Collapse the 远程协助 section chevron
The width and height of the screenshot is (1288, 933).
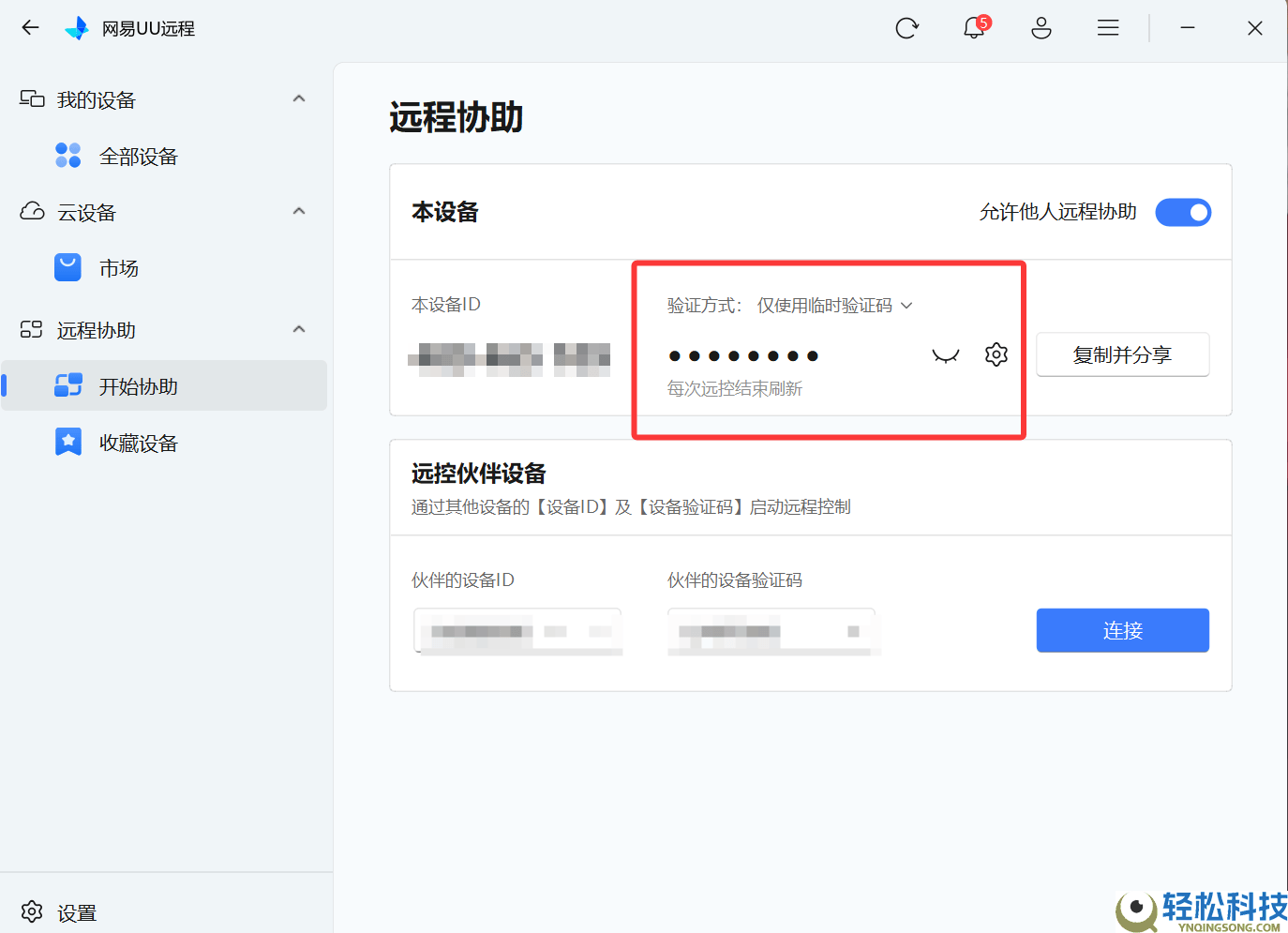(x=299, y=329)
